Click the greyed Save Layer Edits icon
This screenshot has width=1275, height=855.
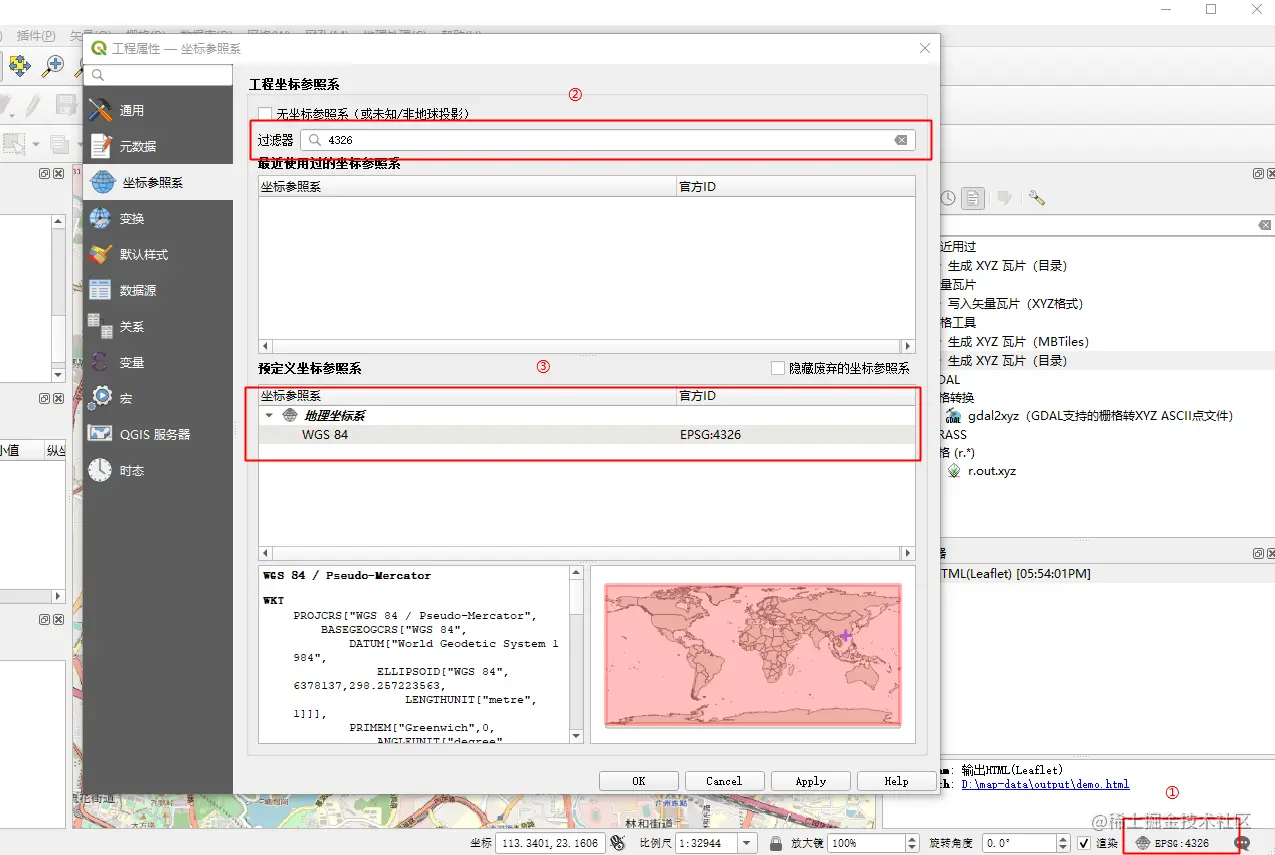pyautogui.click(x=66, y=105)
